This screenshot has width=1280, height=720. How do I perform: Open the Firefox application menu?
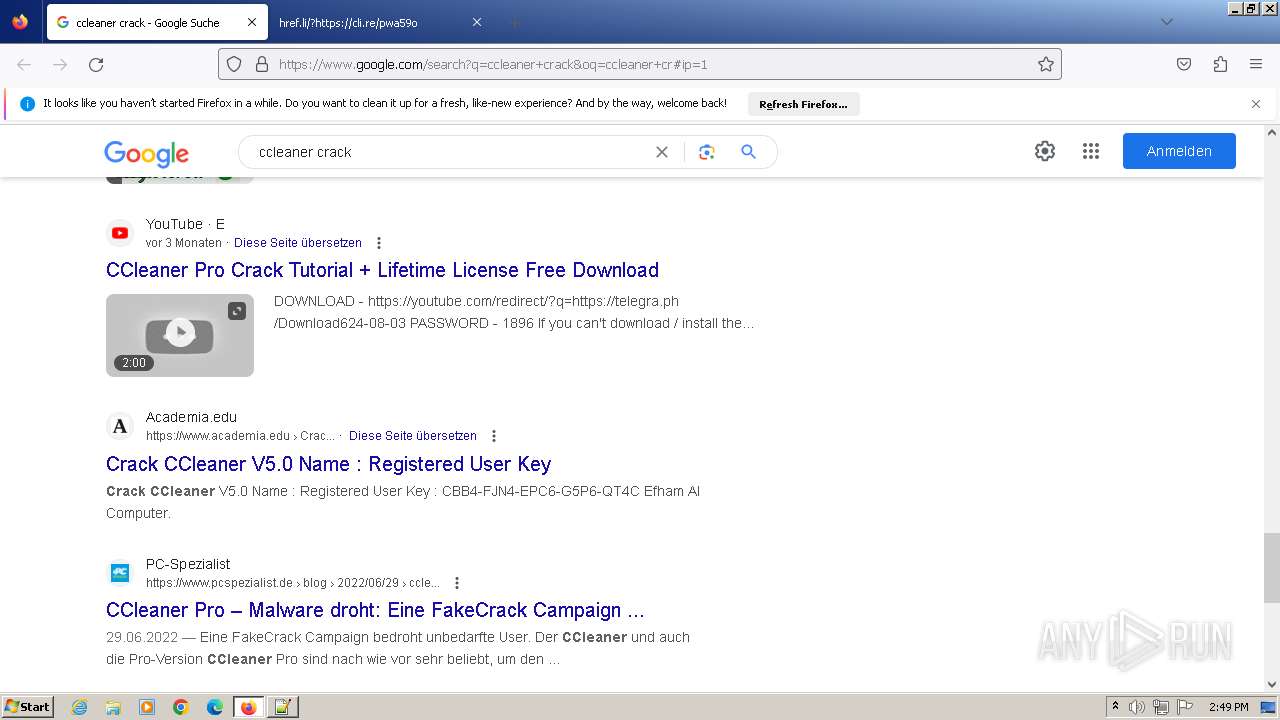pos(1256,64)
